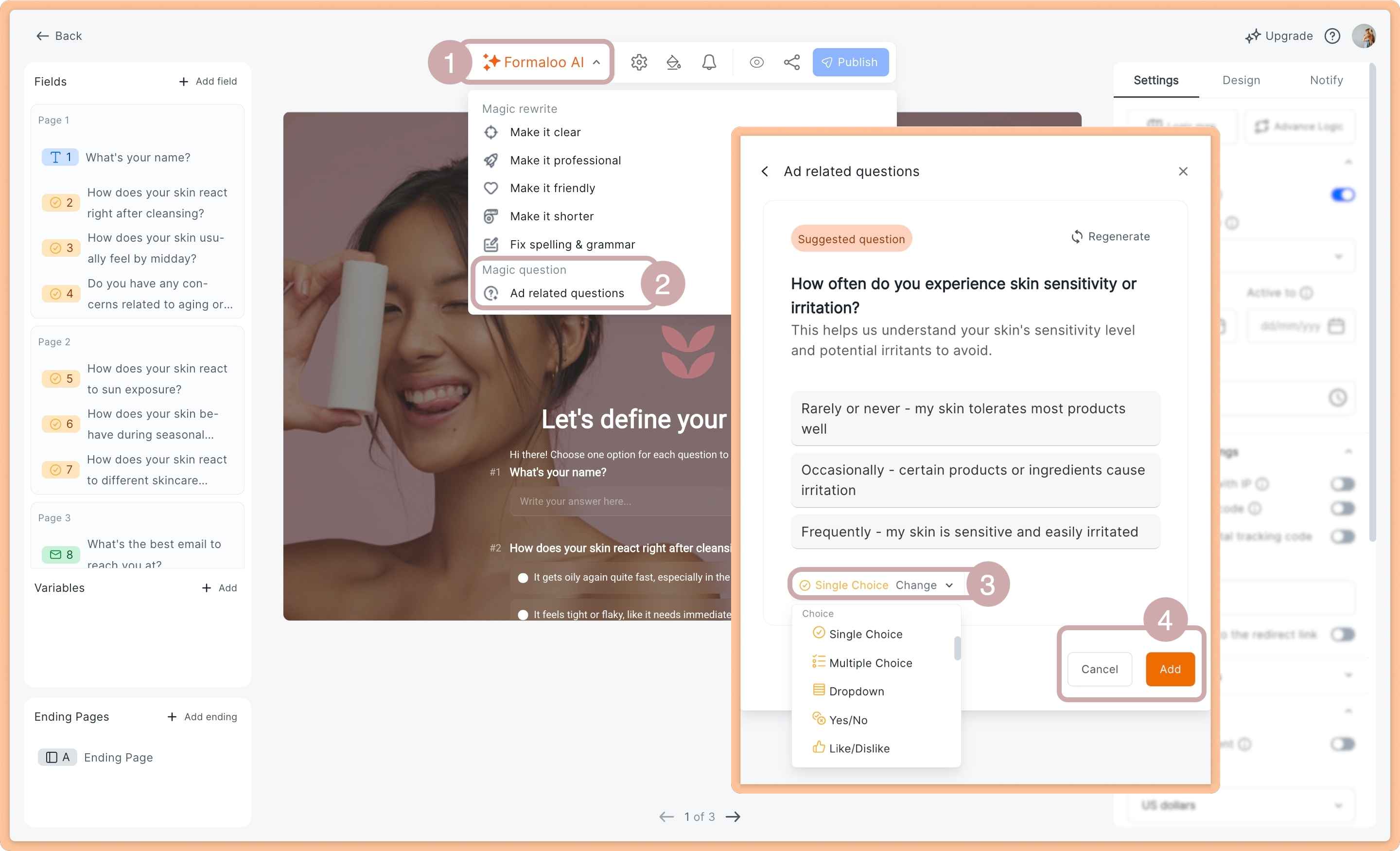The height and width of the screenshot is (851, 1400).
Task: Click the Publish button
Action: (850, 62)
